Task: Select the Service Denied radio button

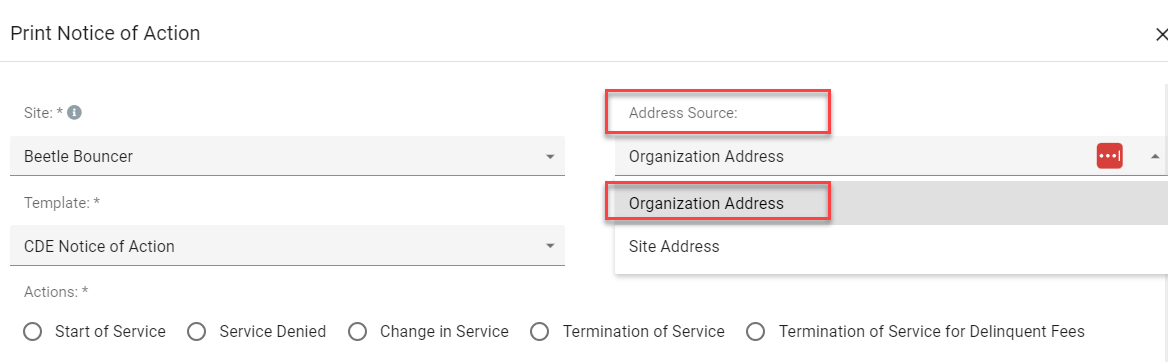Action: tap(197, 331)
